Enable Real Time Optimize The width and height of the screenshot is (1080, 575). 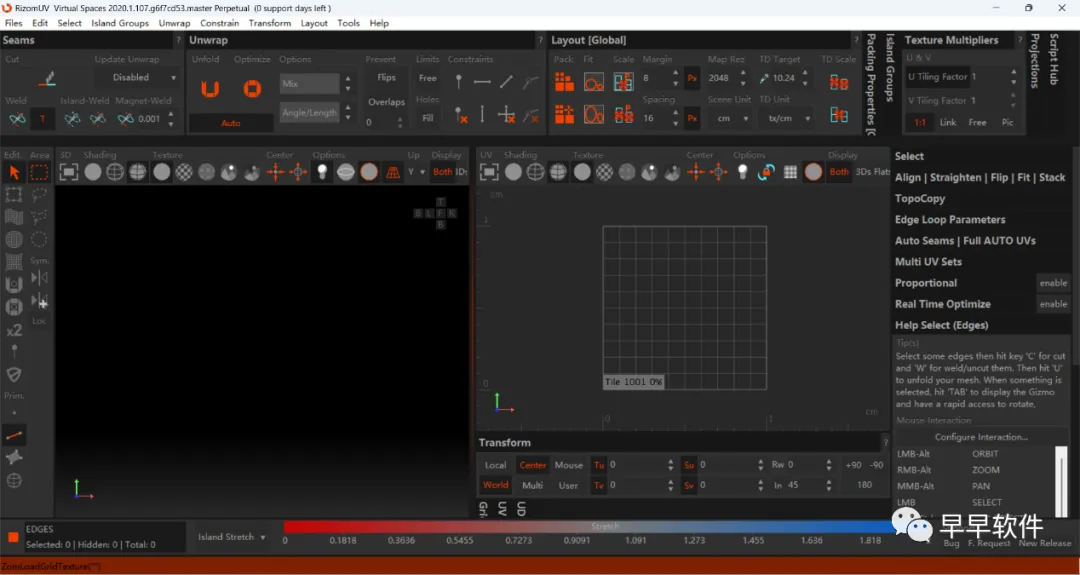tap(1053, 304)
